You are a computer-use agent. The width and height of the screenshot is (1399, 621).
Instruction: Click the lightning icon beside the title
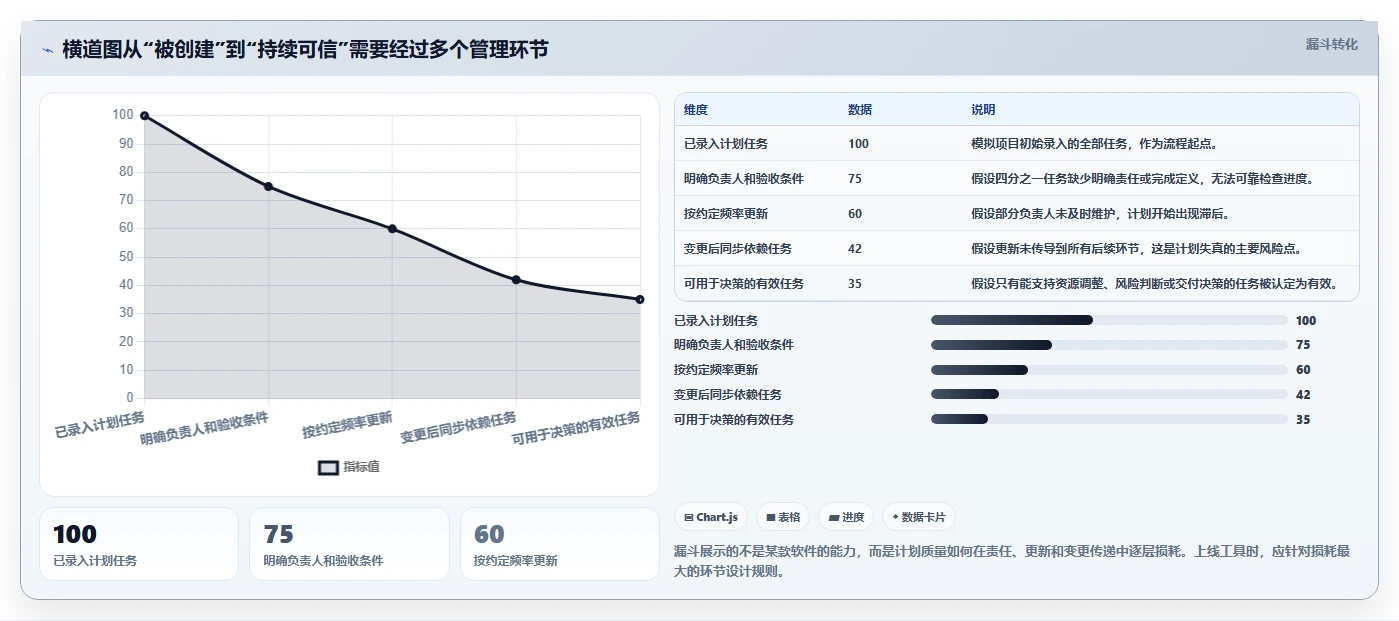[47, 50]
